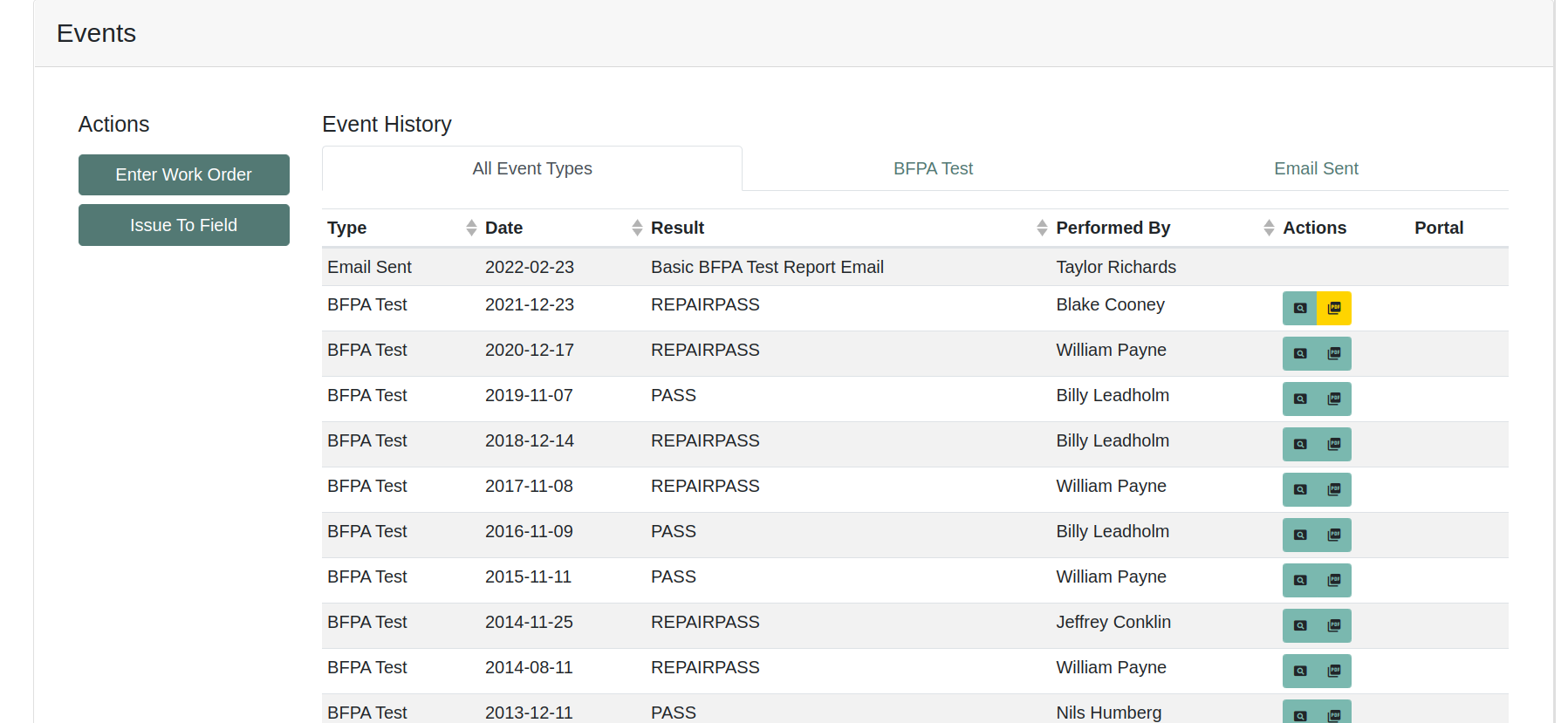This screenshot has width=1568, height=723.
Task: View details of 2020-12-17 BFPA test
Action: point(1299,353)
